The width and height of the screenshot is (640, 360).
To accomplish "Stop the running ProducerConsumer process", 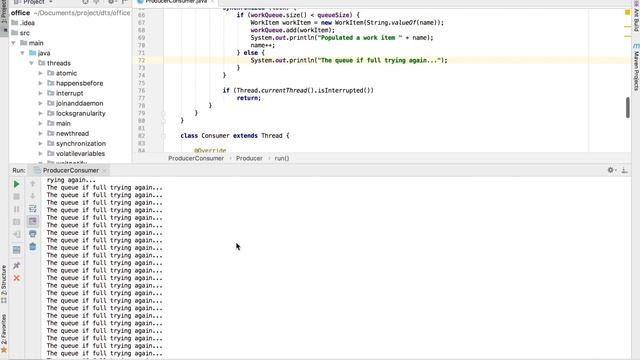I will (x=16, y=197).
